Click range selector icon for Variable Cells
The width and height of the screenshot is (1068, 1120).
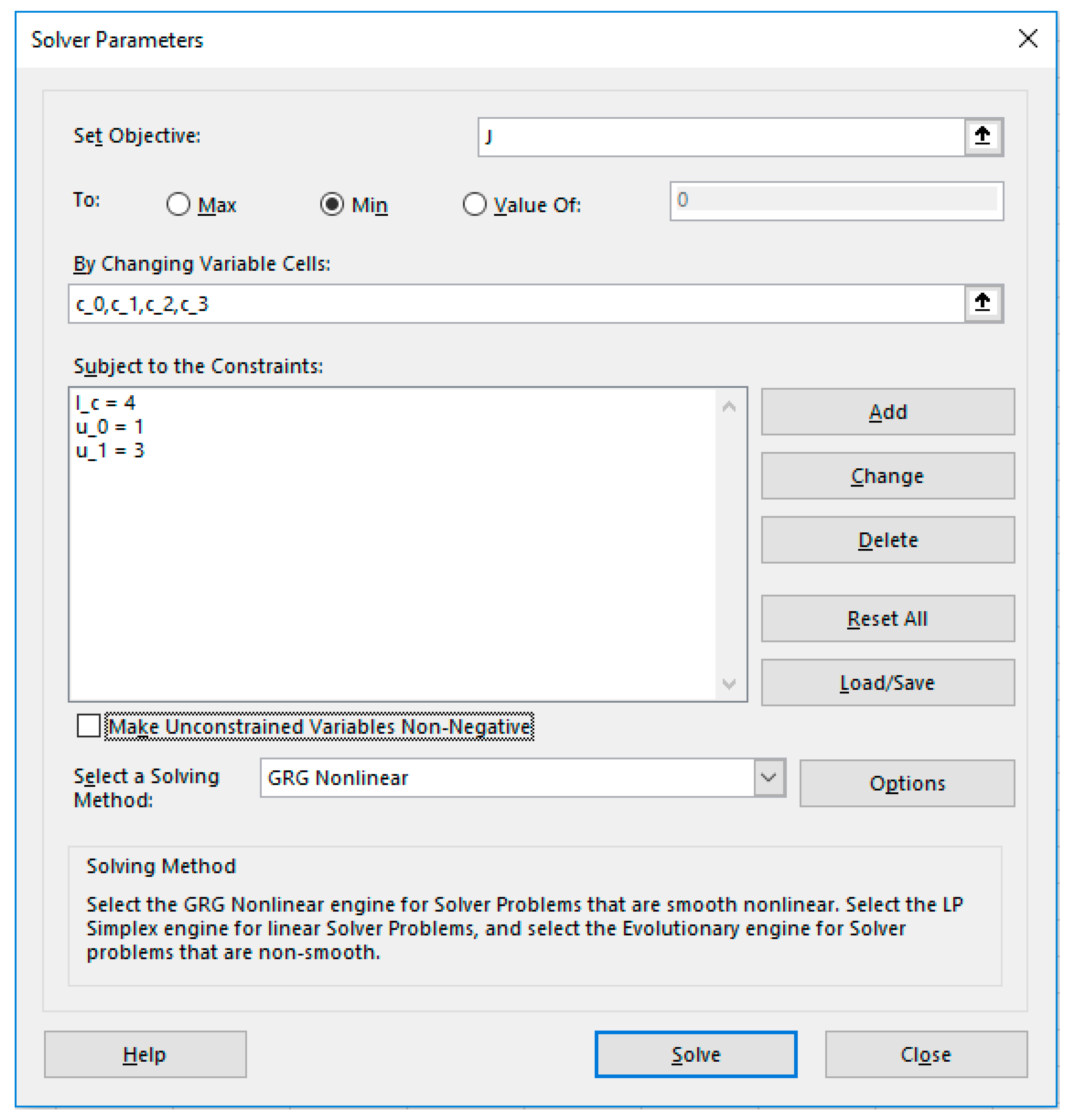coord(983,304)
